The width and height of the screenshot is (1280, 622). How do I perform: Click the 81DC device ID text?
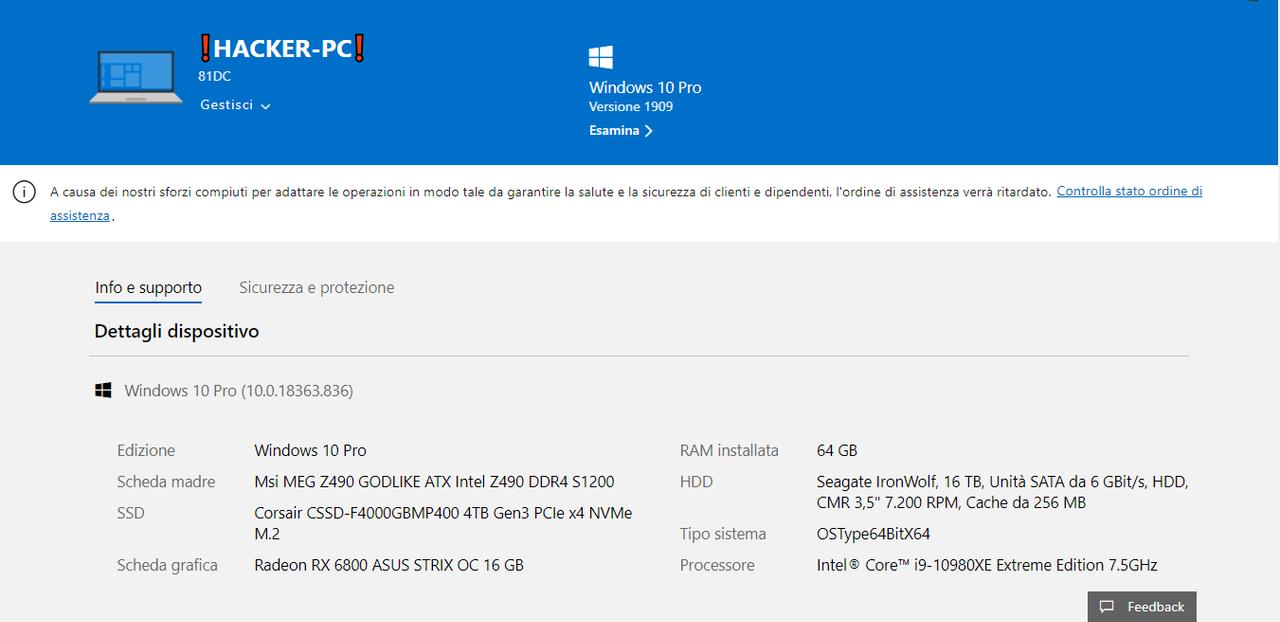[x=215, y=76]
